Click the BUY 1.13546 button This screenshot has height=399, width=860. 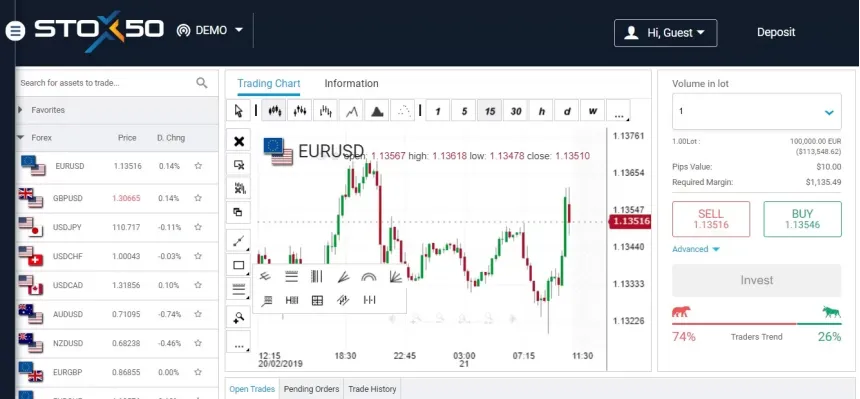click(802, 219)
